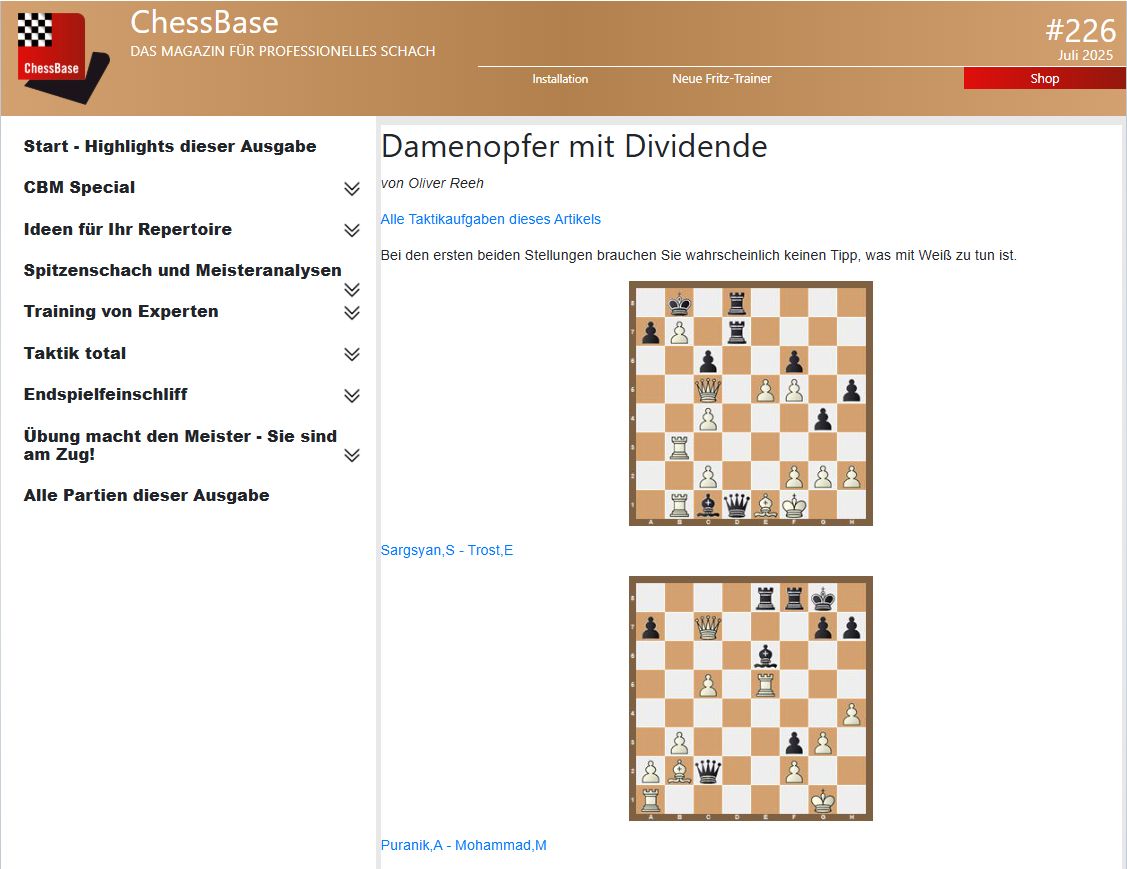Click white queen on first board

pyautogui.click(x=708, y=389)
